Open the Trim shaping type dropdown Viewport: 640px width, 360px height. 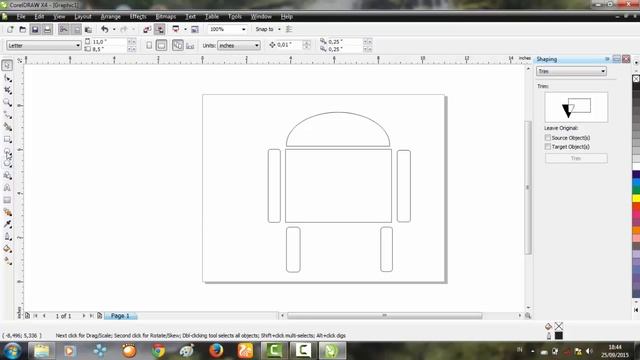click(571, 71)
